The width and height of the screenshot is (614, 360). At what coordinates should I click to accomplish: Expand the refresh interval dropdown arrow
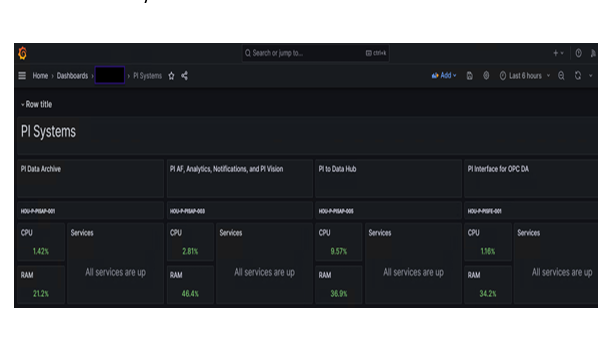pos(591,76)
